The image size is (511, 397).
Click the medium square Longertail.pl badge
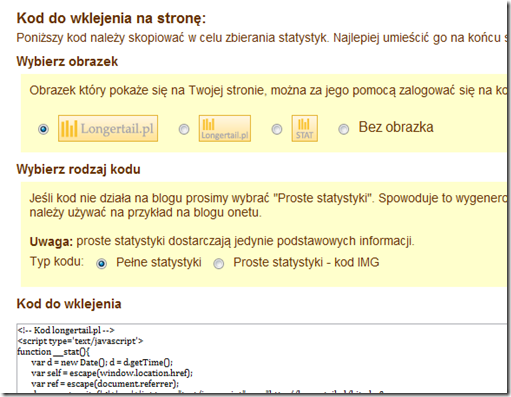tap(225, 129)
